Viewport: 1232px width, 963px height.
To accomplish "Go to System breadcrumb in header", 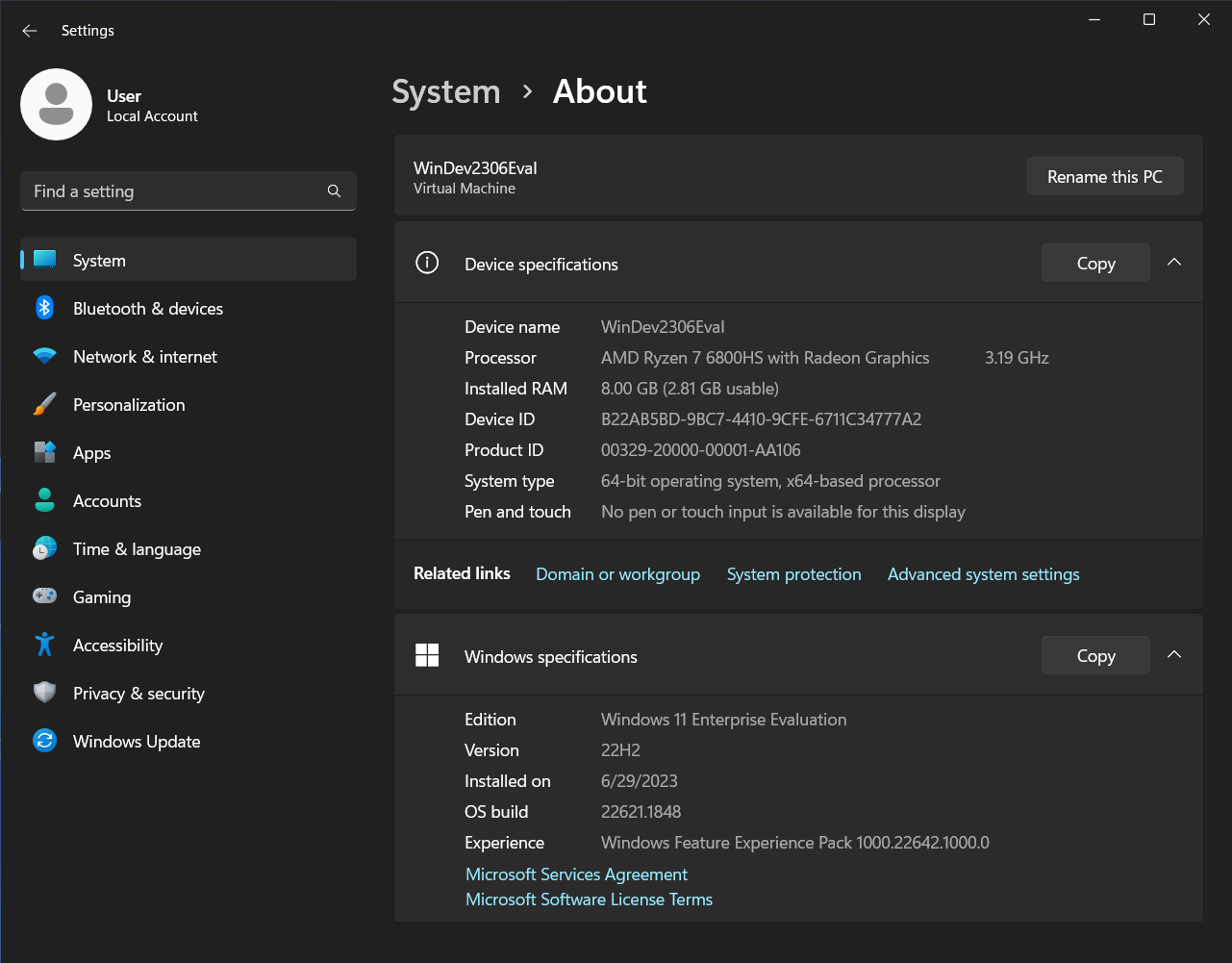I will tap(446, 92).
